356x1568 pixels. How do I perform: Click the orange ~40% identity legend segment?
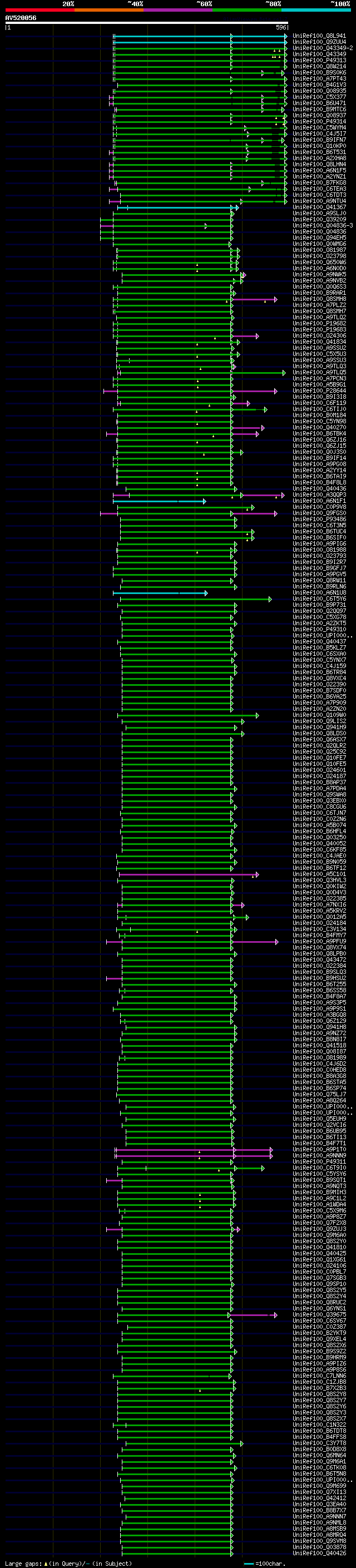pyautogui.click(x=109, y=10)
